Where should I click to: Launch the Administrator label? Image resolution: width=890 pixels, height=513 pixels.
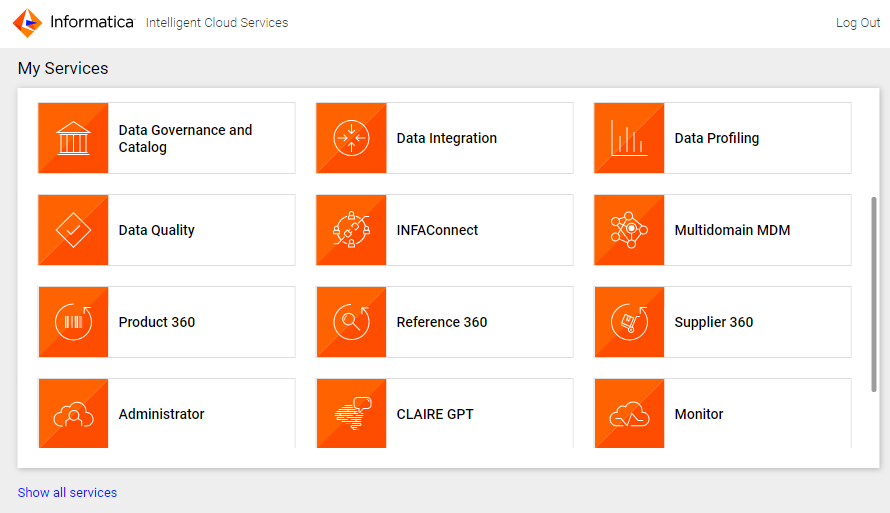(161, 414)
